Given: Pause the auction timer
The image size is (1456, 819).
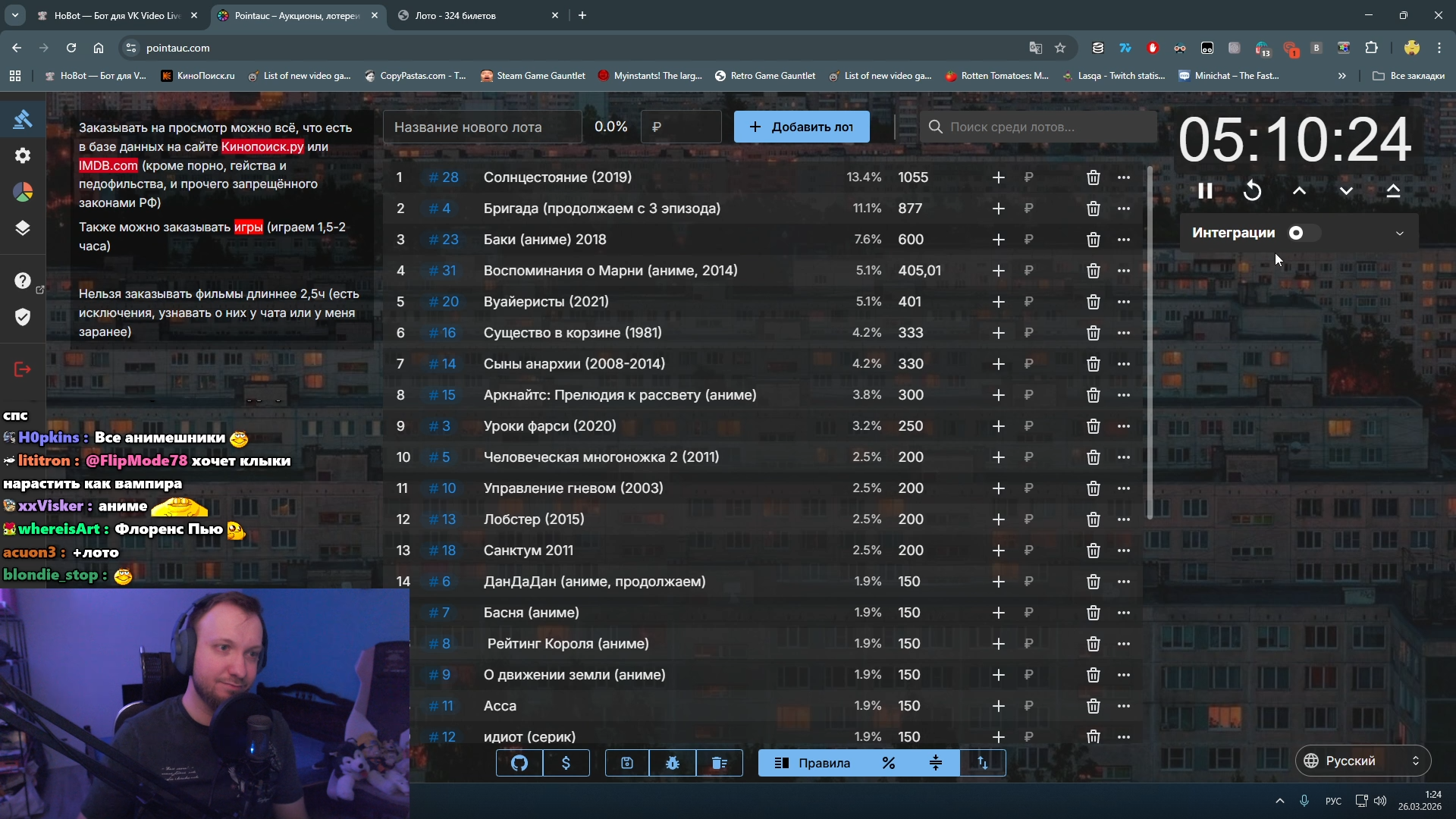Looking at the screenshot, I should coord(1205,191).
